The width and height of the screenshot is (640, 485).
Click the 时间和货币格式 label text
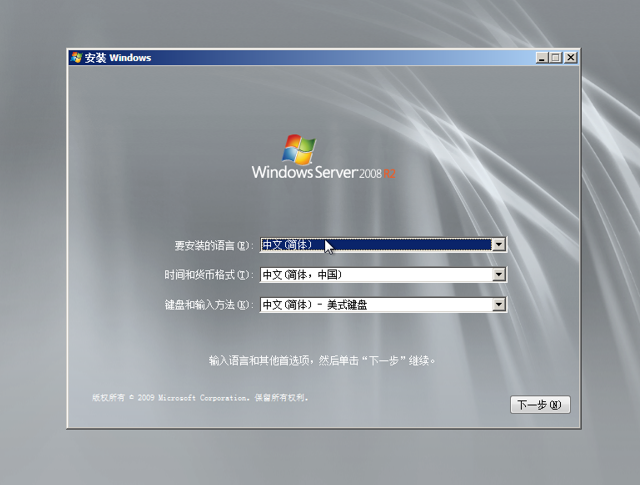coord(209,275)
